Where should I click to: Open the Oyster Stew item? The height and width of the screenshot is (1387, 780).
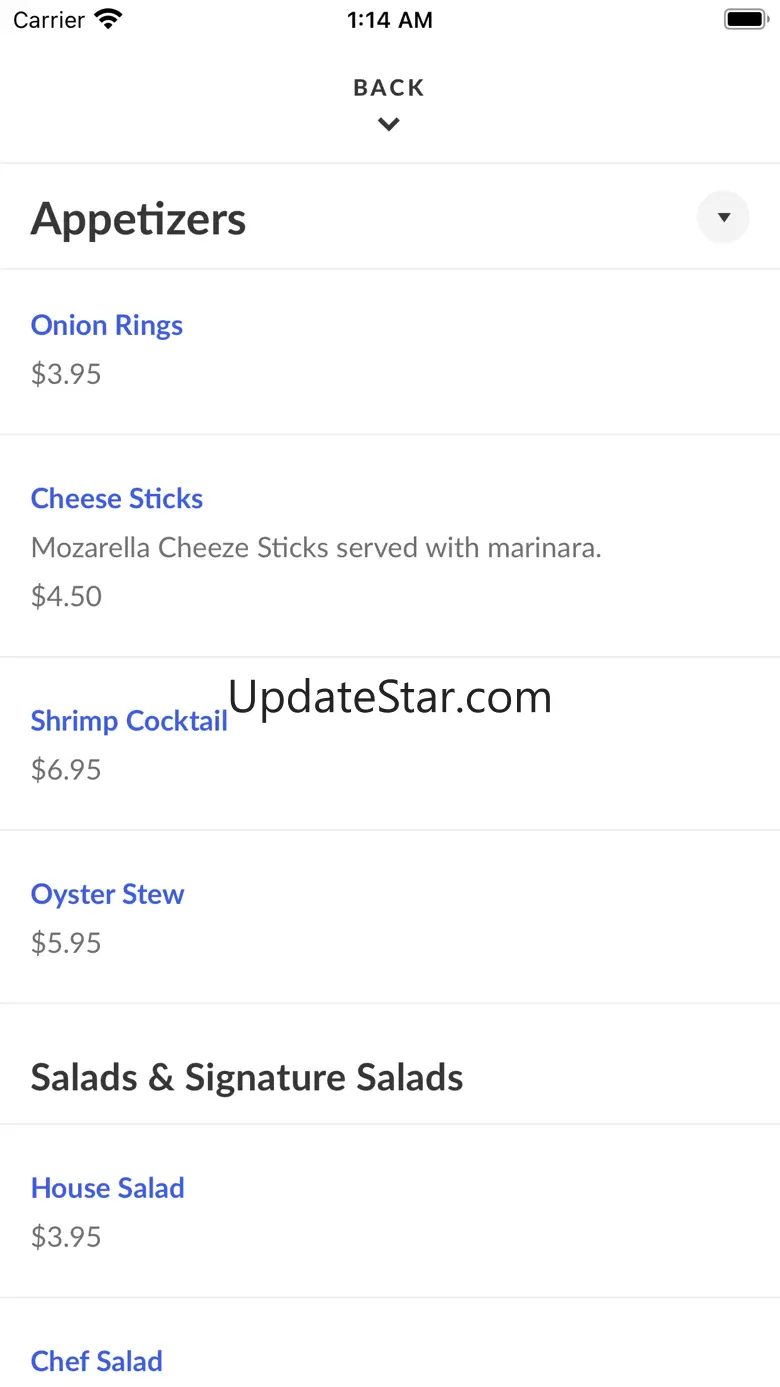pyautogui.click(x=108, y=895)
